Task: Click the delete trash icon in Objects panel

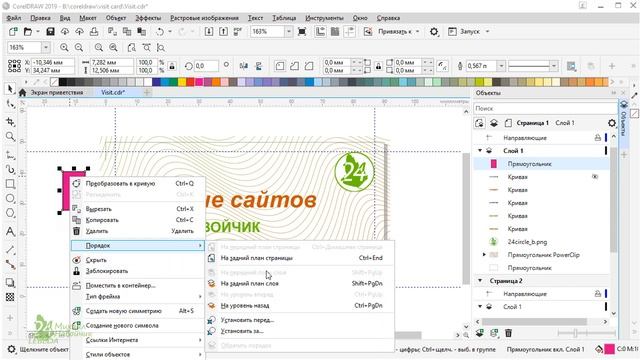Action: 508,333
